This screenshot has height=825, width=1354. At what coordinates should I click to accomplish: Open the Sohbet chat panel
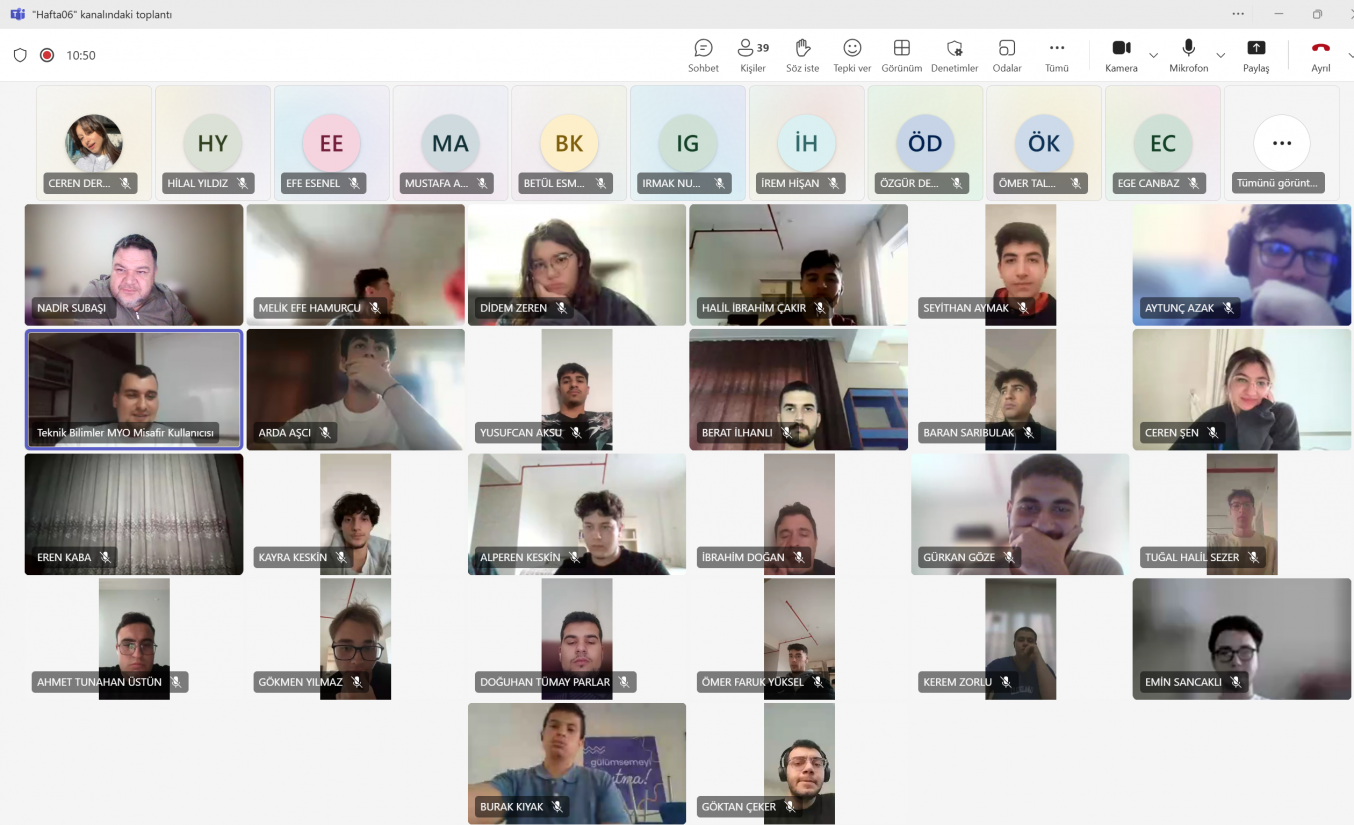[703, 55]
